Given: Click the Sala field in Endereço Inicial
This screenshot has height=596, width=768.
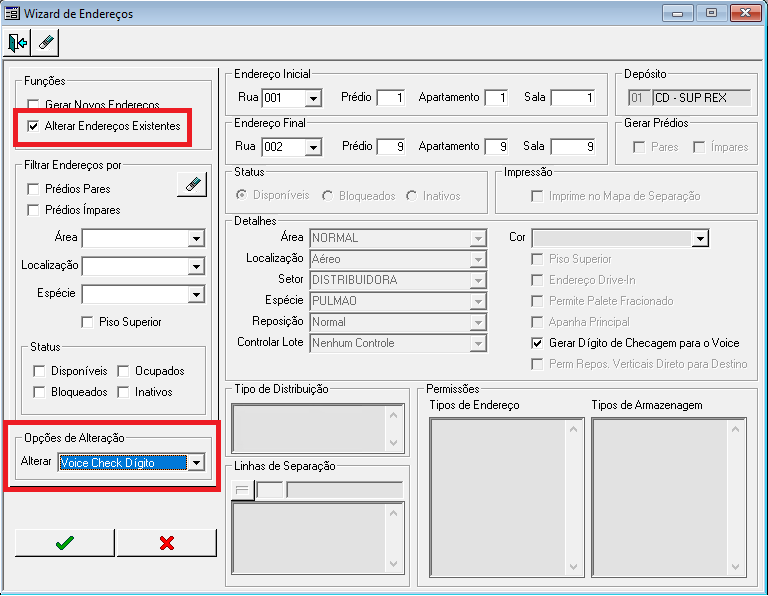Looking at the screenshot, I should coord(573,98).
